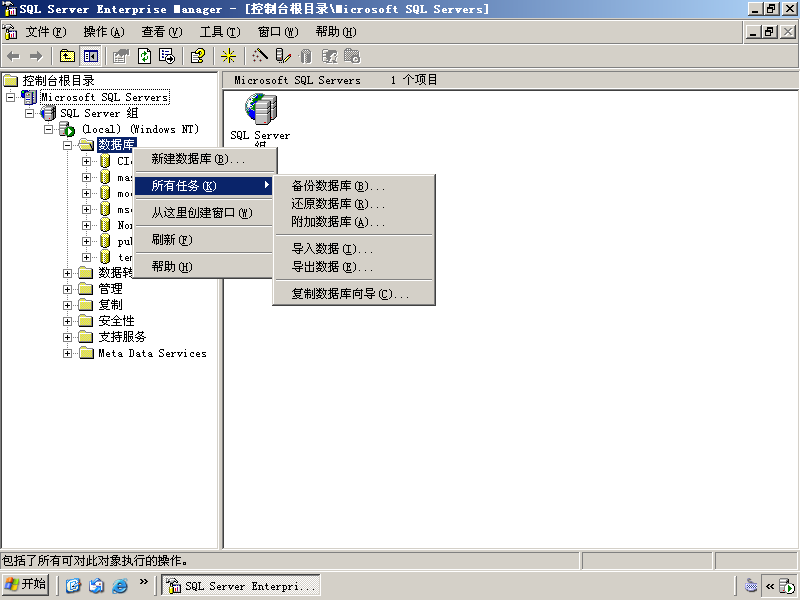Click the show desktop quick launch icon
The image size is (800, 600).
tap(73, 585)
